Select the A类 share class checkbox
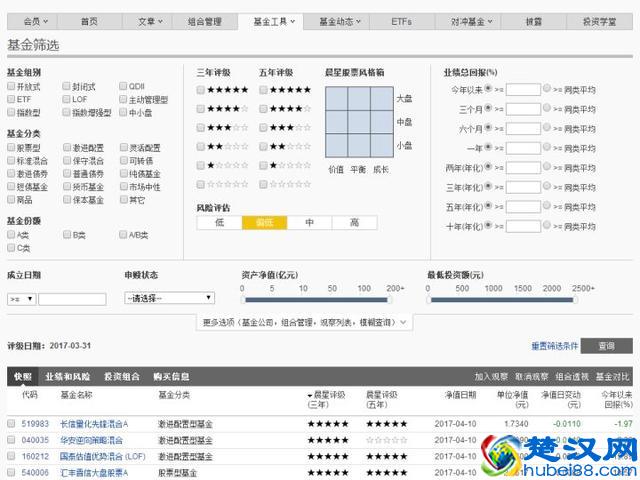Viewport: 640px width, 480px height. [x=11, y=234]
